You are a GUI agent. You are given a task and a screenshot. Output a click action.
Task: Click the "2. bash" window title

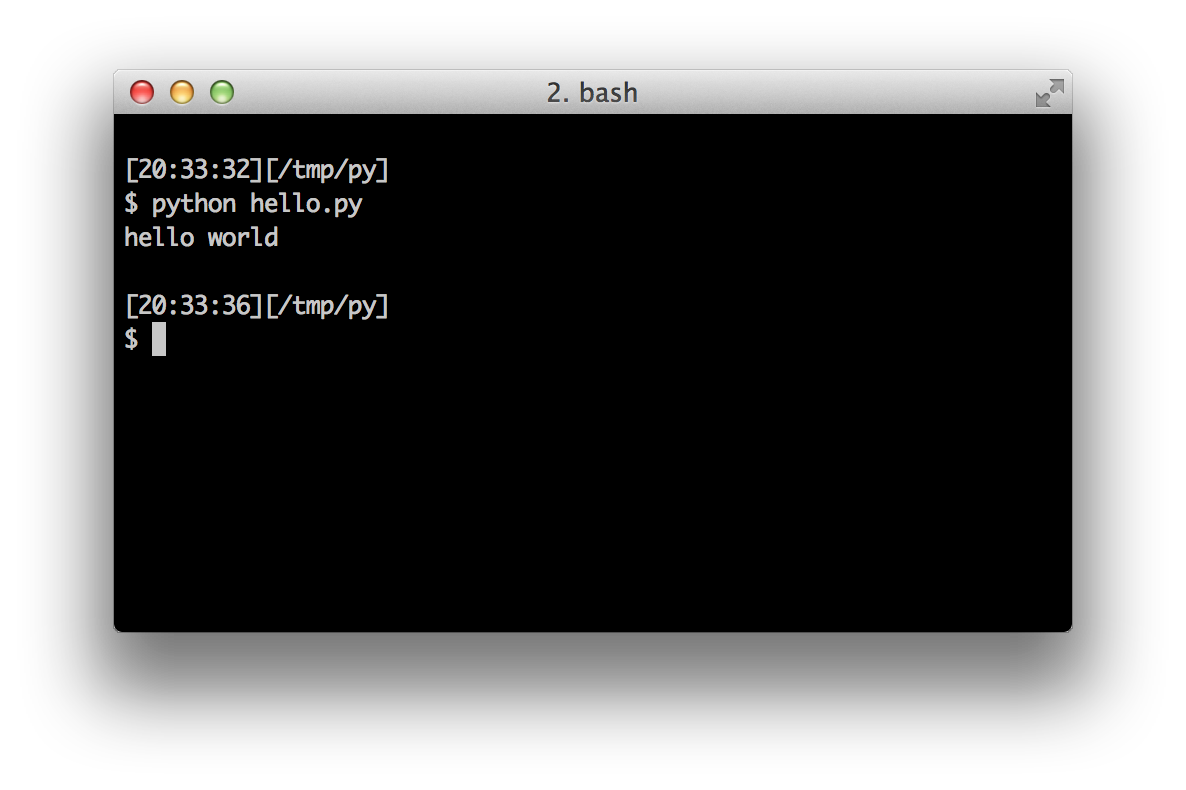(592, 93)
